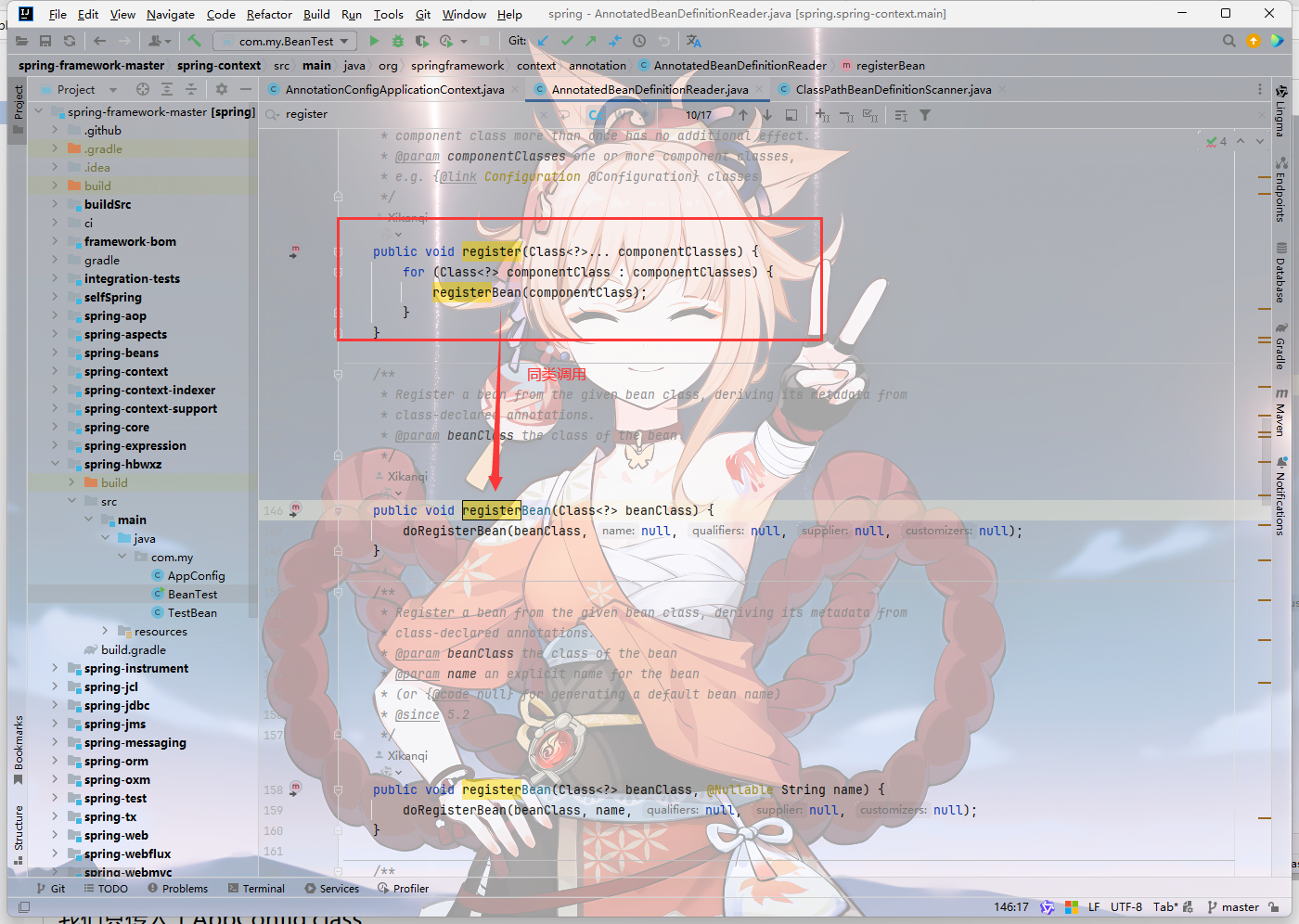Open the Refactor menu
Image resolution: width=1299 pixels, height=924 pixels.
269,14
